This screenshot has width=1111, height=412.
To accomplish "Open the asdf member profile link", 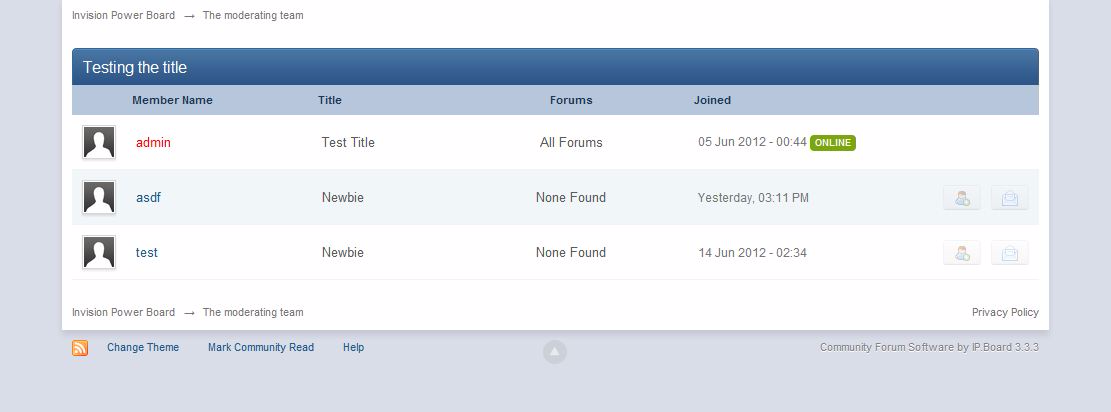I will (x=148, y=198).
